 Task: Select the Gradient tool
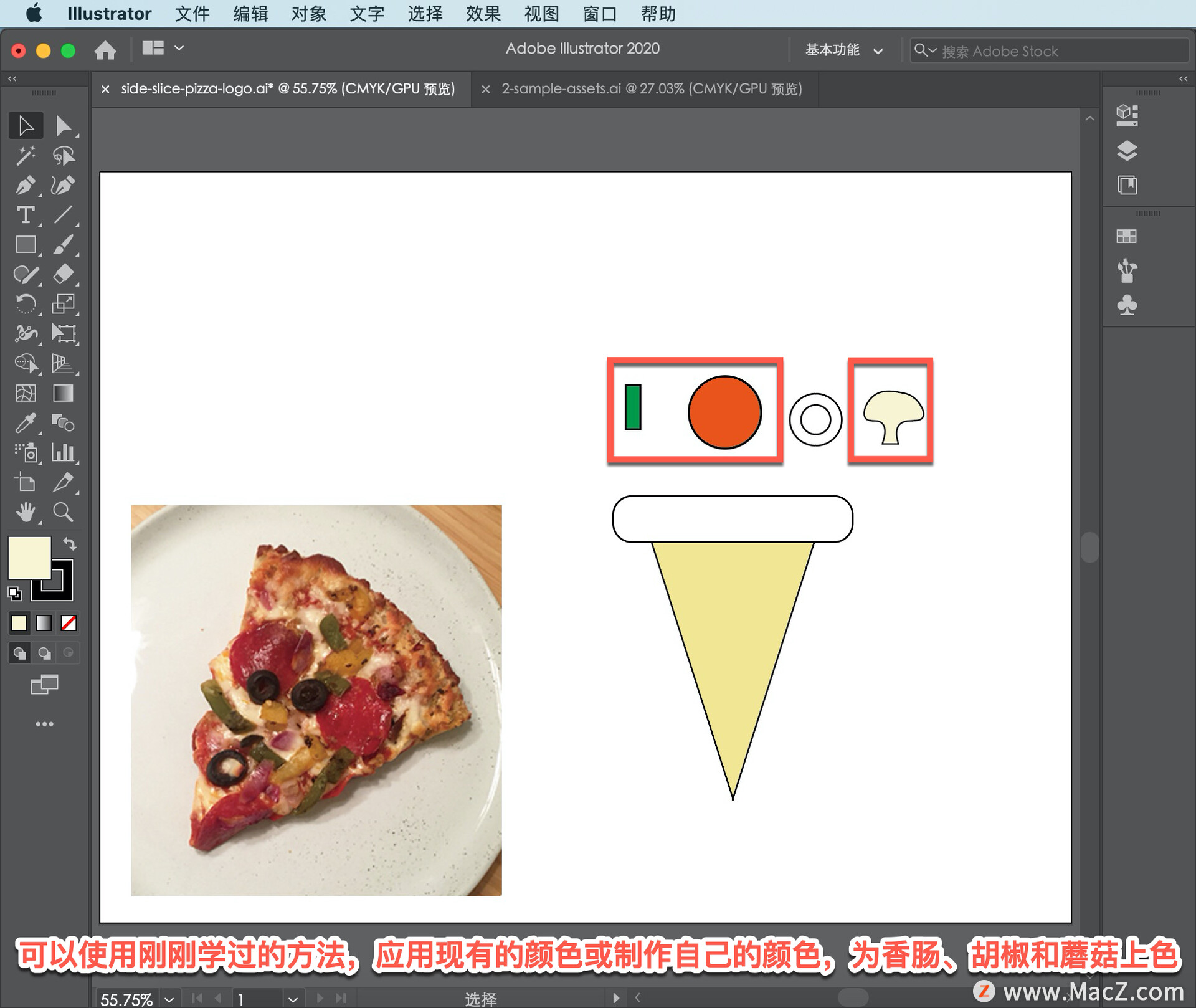[x=63, y=393]
